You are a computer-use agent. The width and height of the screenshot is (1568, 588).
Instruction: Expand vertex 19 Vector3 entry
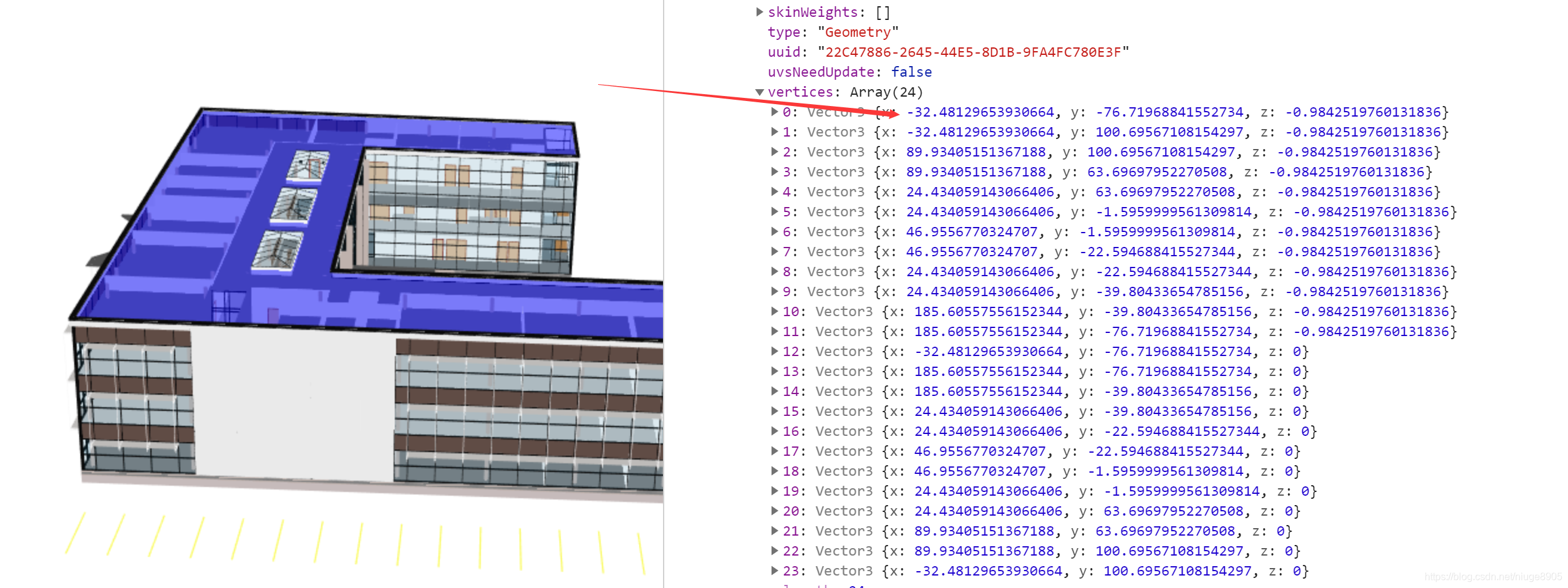pyautogui.click(x=775, y=491)
